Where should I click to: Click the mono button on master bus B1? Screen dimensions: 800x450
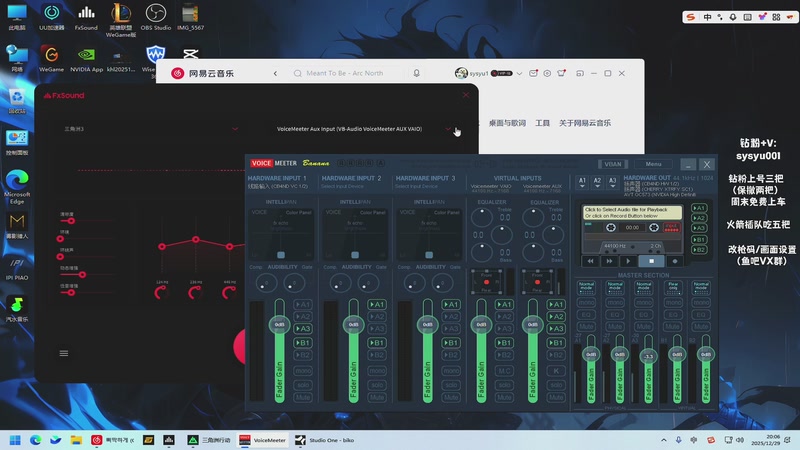[x=673, y=302]
